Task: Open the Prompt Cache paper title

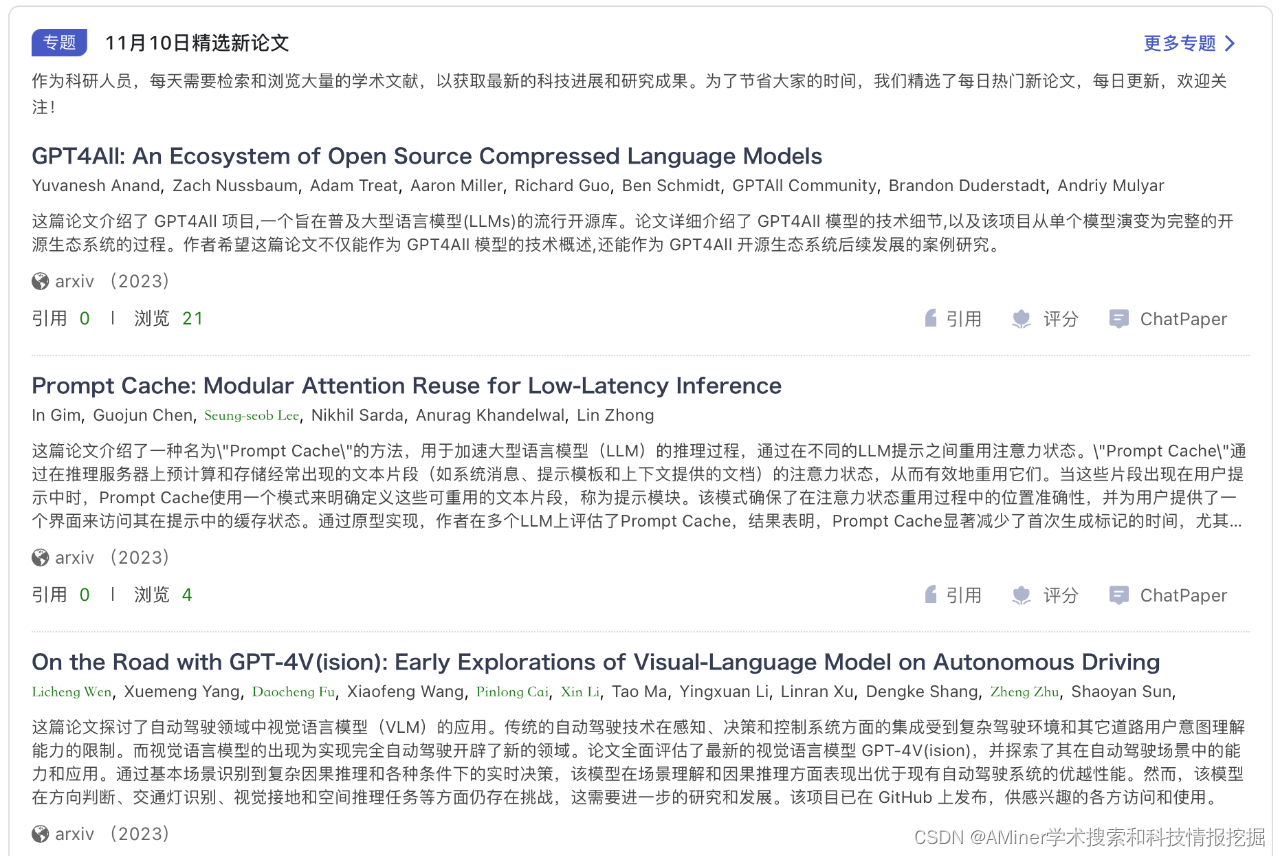Action: pos(407,386)
